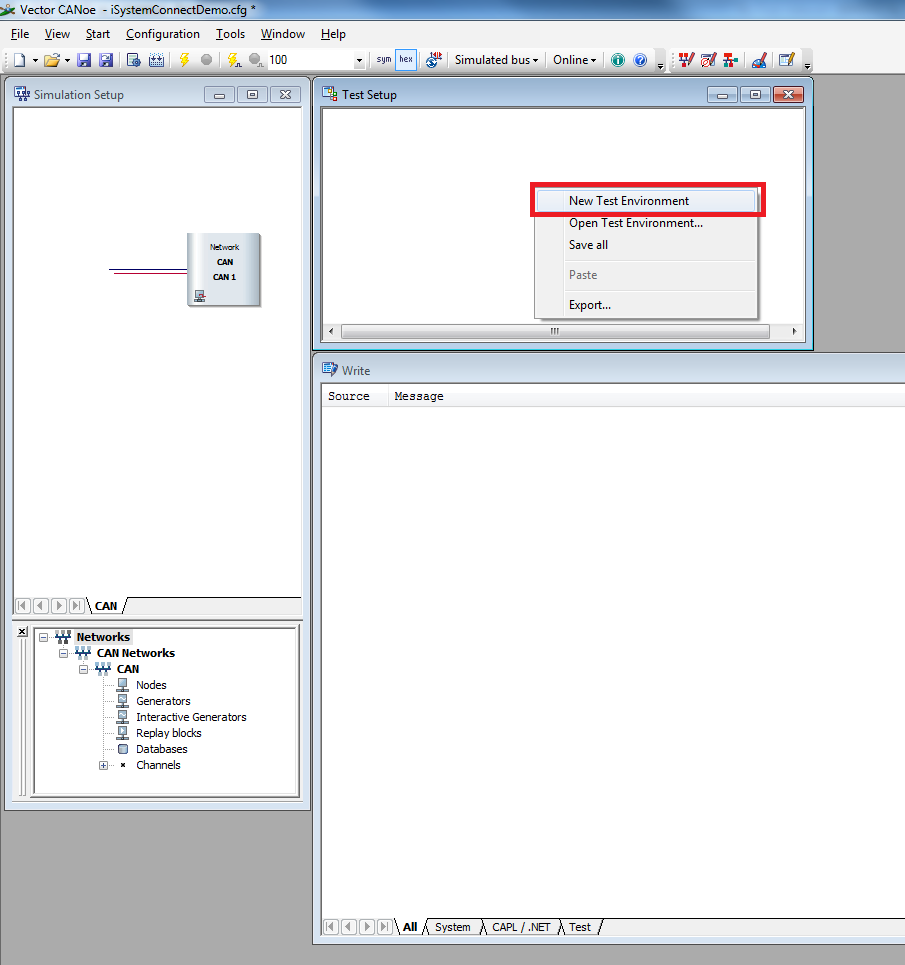This screenshot has width=905, height=965.
Task: Click the CAN network block in Simulation Setup
Action: [224, 269]
